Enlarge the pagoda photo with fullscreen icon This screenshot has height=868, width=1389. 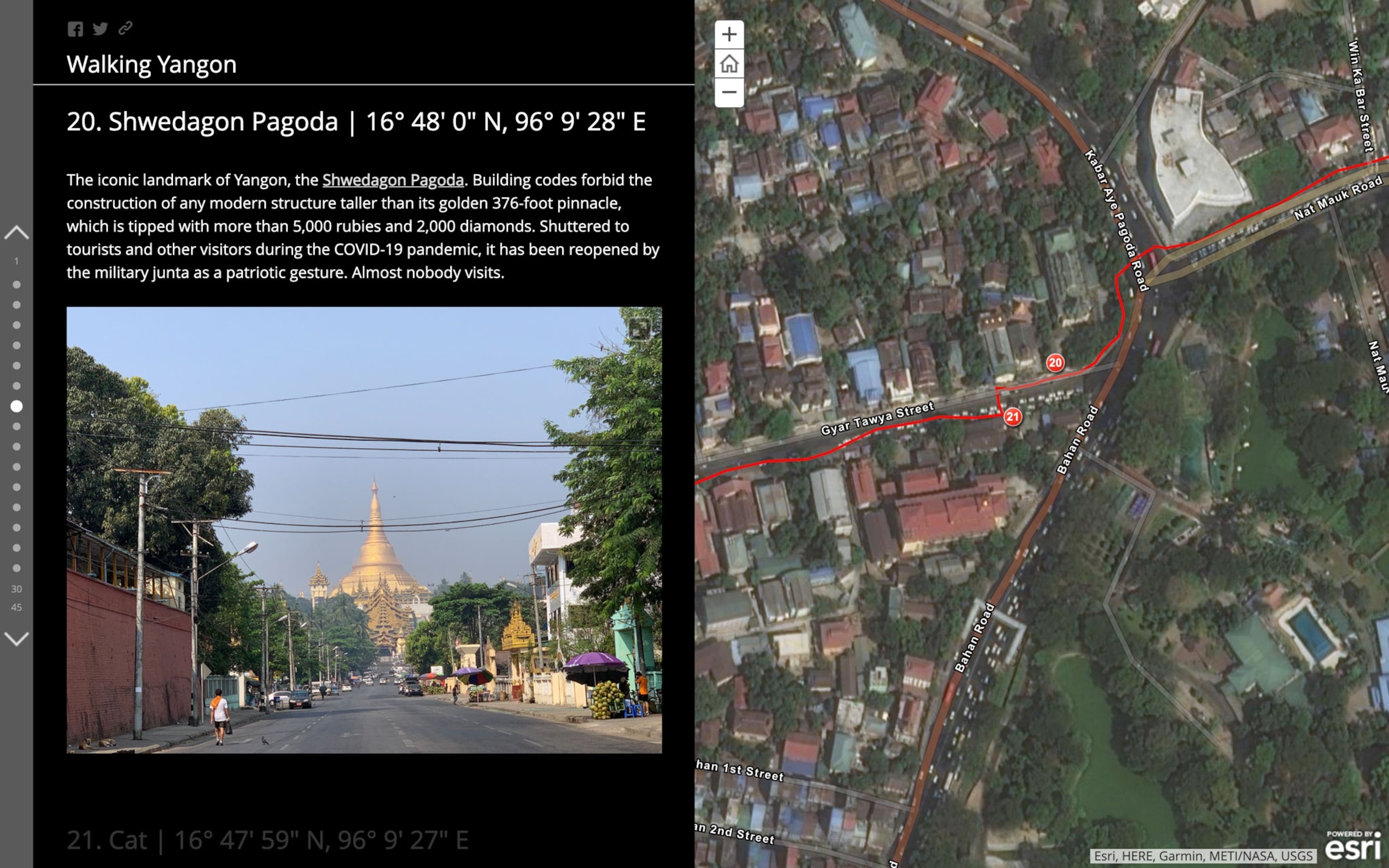point(639,329)
